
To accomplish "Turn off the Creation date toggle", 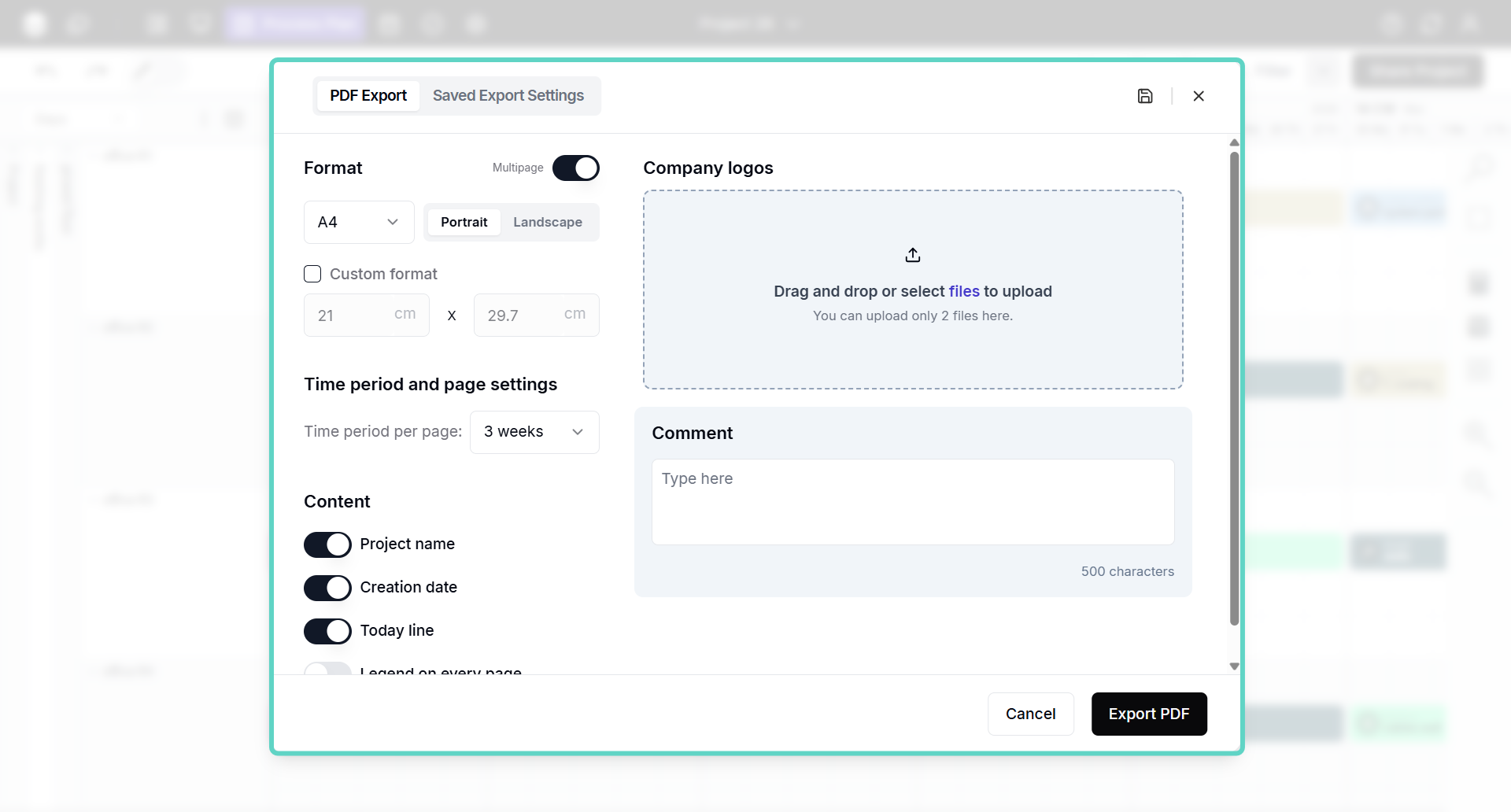I will tap(327, 588).
